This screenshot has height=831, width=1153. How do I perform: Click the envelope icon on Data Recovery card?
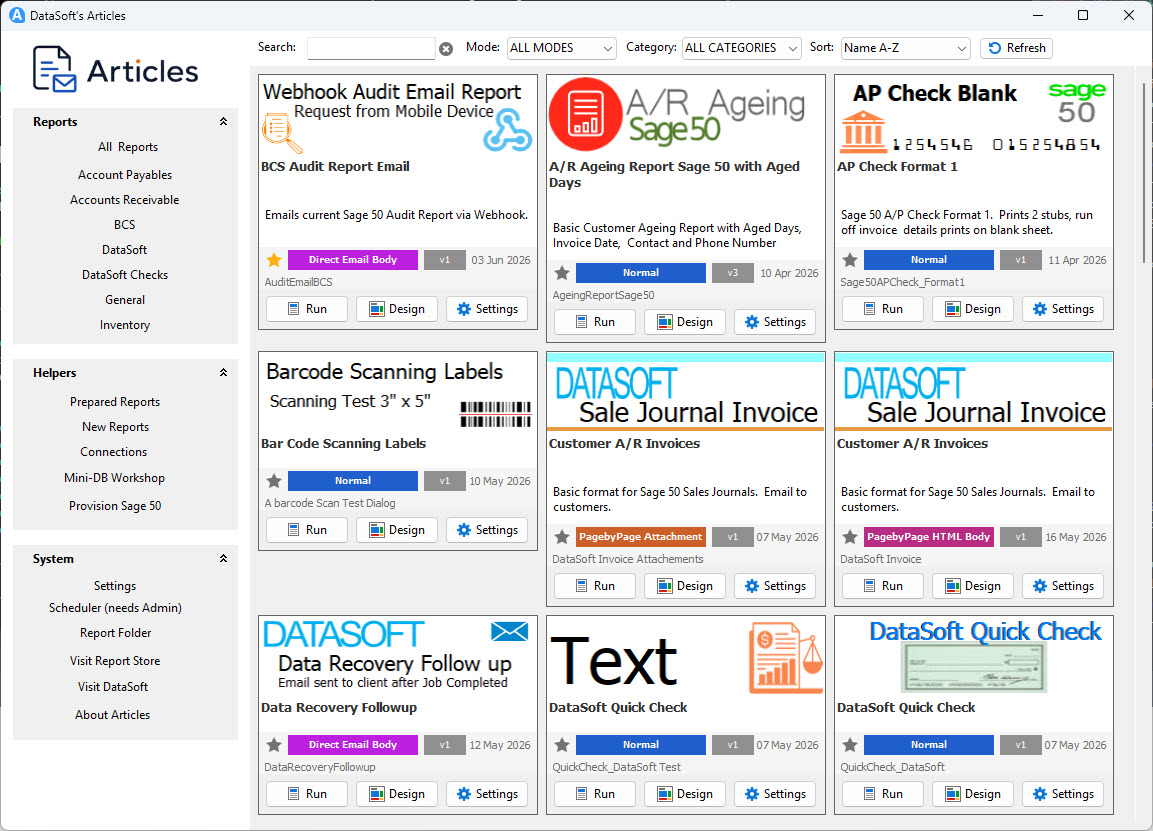pos(510,632)
